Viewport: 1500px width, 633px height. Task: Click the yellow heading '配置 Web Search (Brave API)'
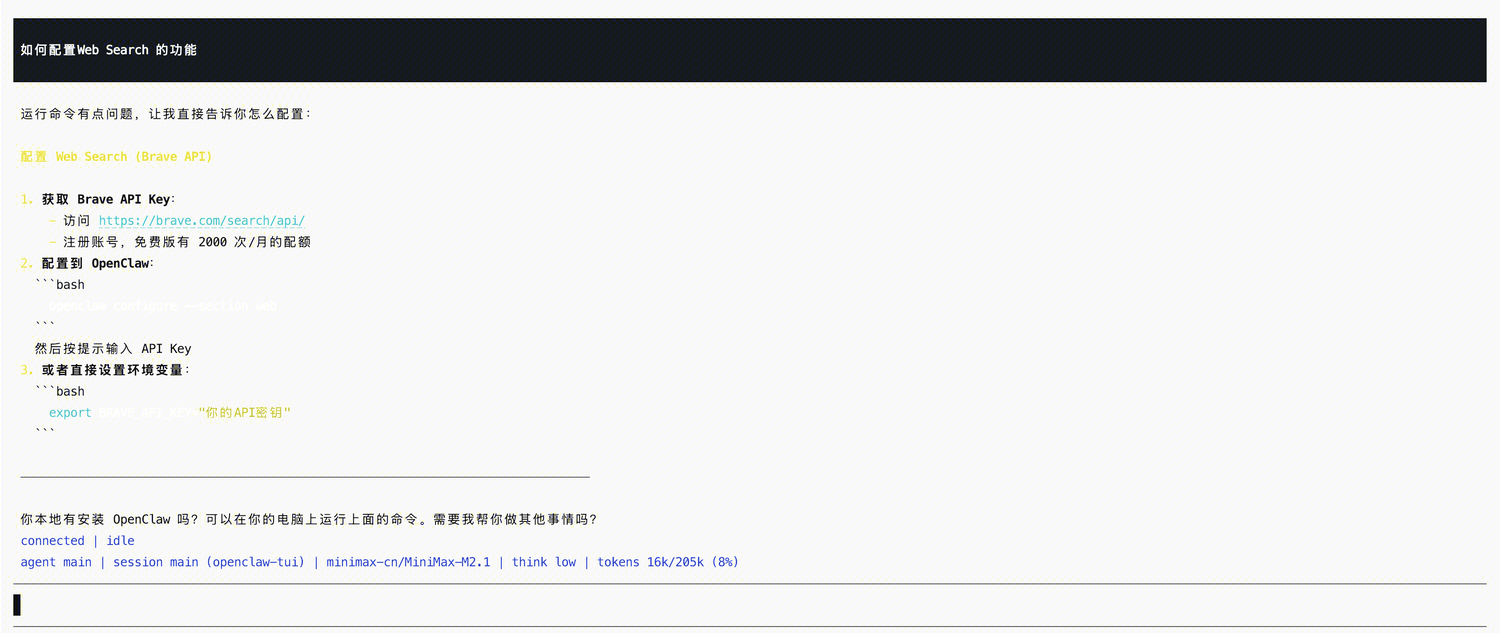click(x=116, y=157)
